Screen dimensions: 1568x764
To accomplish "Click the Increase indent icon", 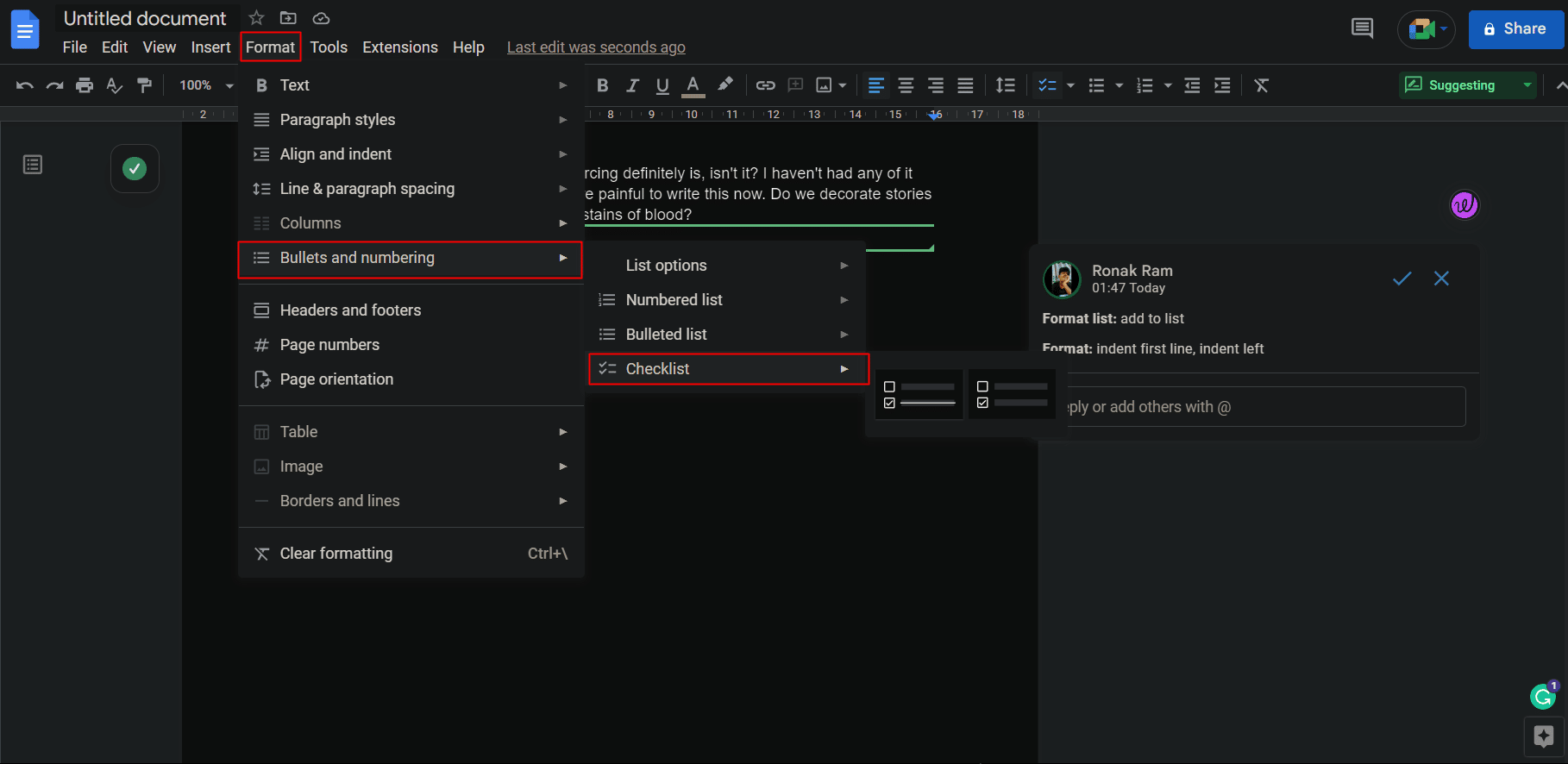I will tap(1222, 85).
